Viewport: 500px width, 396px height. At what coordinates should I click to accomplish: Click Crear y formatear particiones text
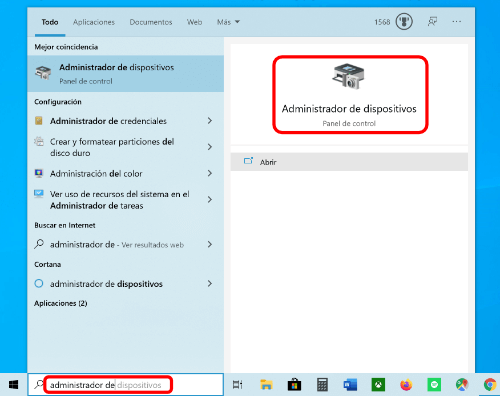point(112,147)
